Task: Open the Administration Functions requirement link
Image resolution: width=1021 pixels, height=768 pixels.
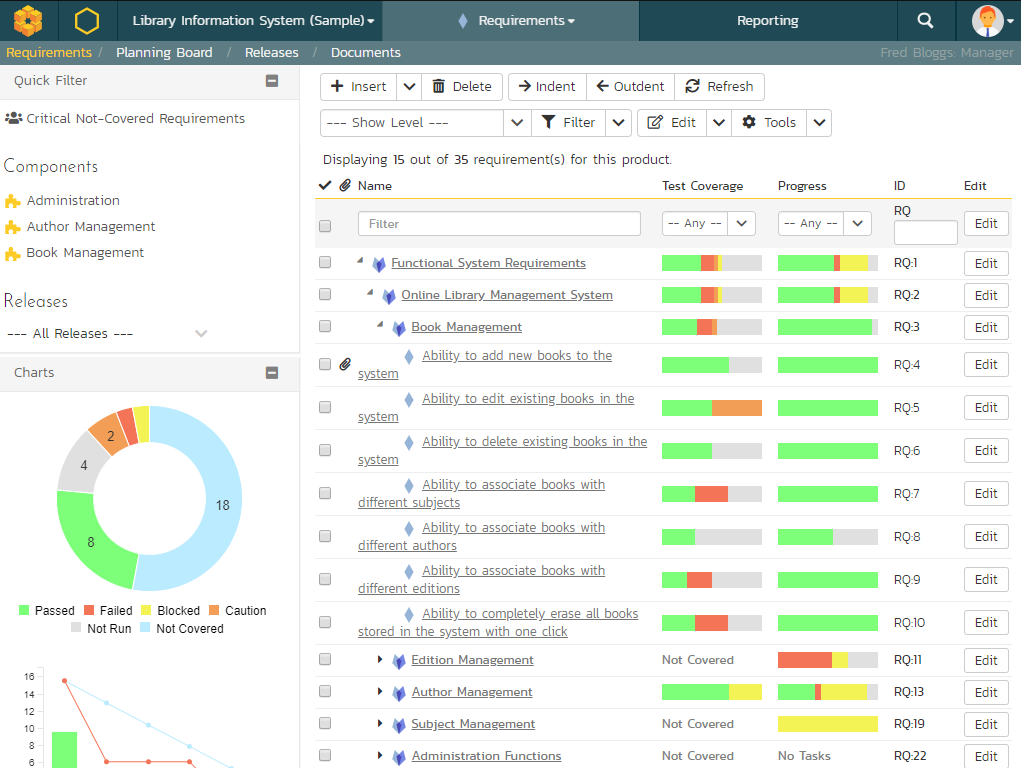Action: click(486, 756)
